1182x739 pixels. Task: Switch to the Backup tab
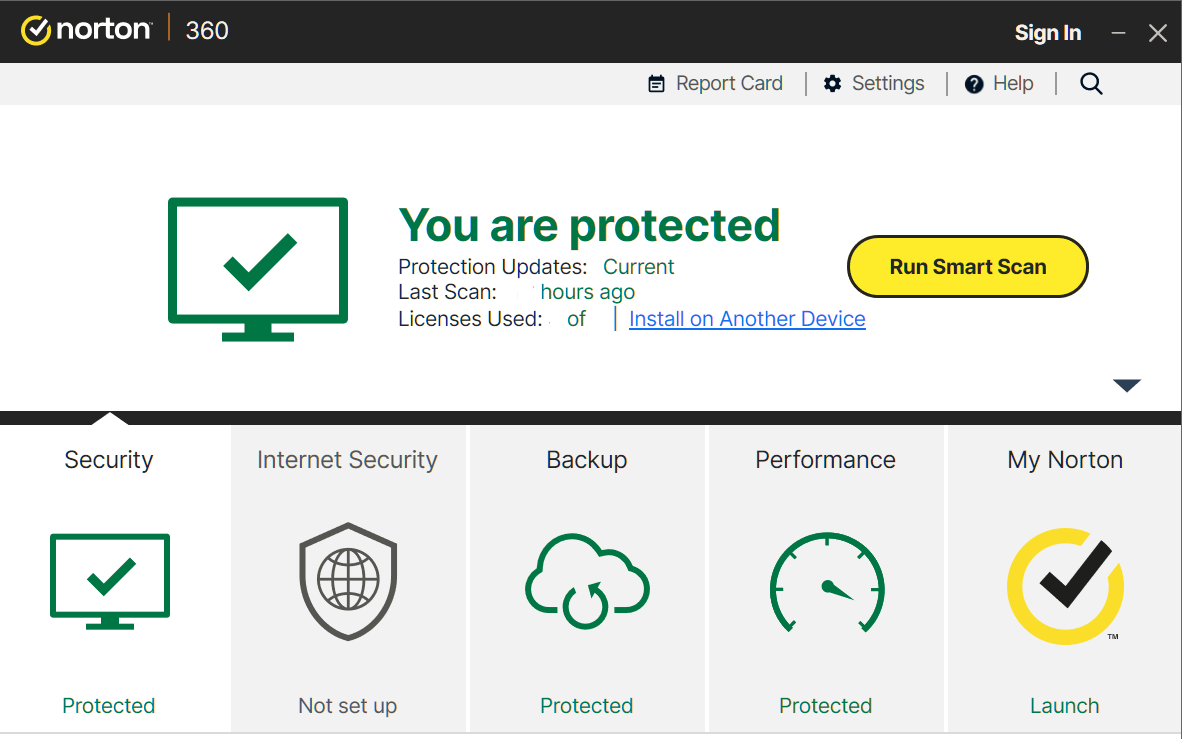pos(587,460)
